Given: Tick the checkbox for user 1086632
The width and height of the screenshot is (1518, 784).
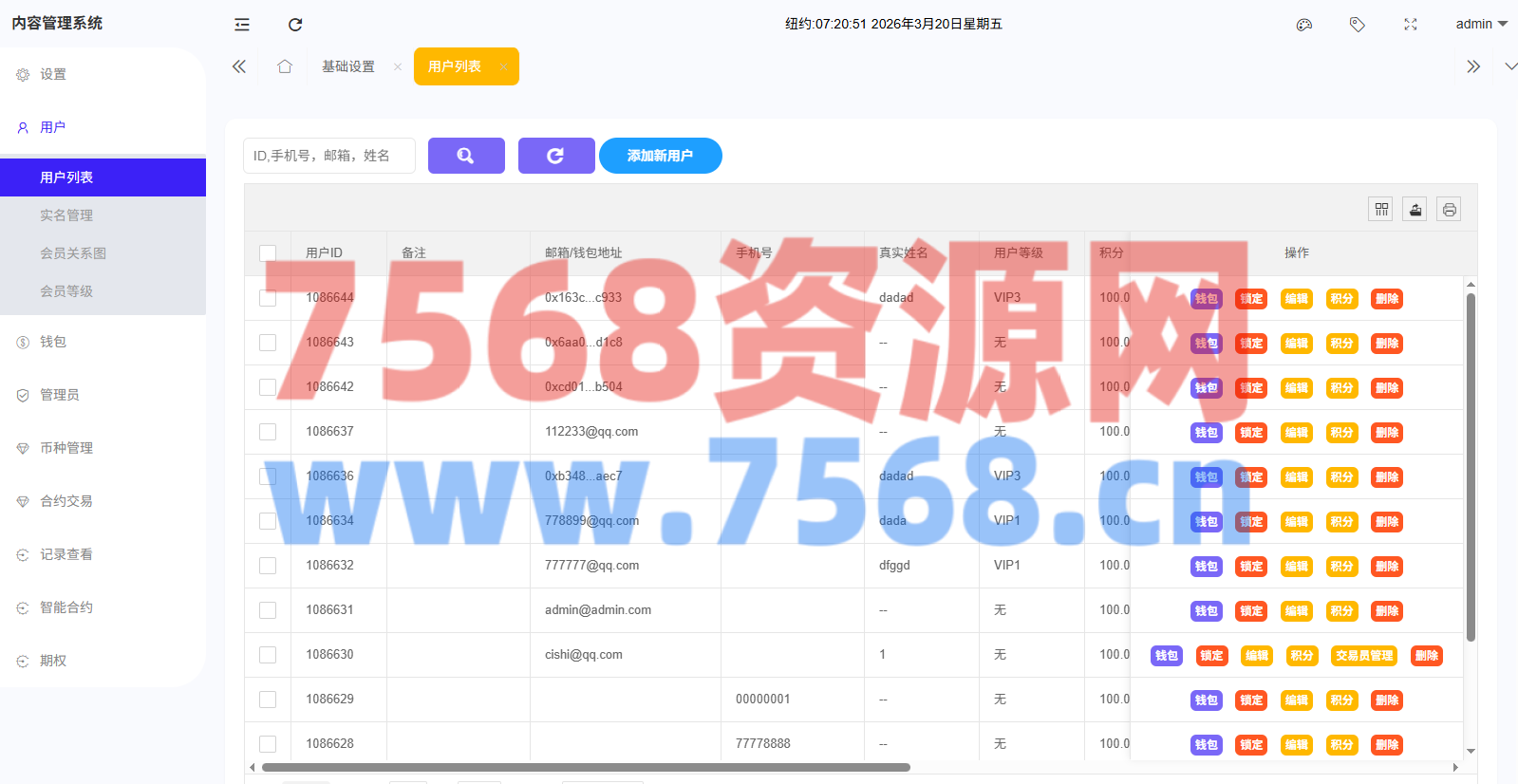Looking at the screenshot, I should coord(268,566).
